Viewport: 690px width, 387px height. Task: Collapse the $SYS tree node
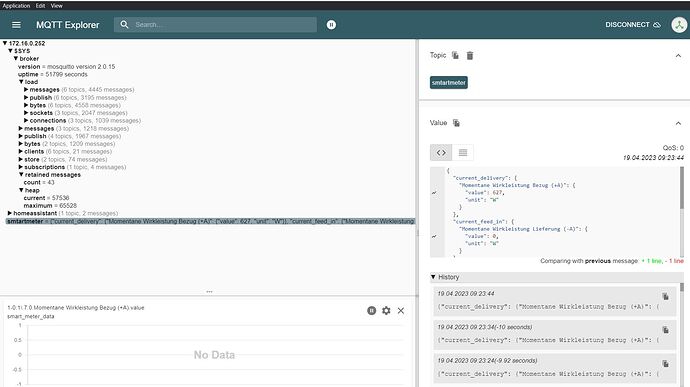pyautogui.click(x=10, y=51)
